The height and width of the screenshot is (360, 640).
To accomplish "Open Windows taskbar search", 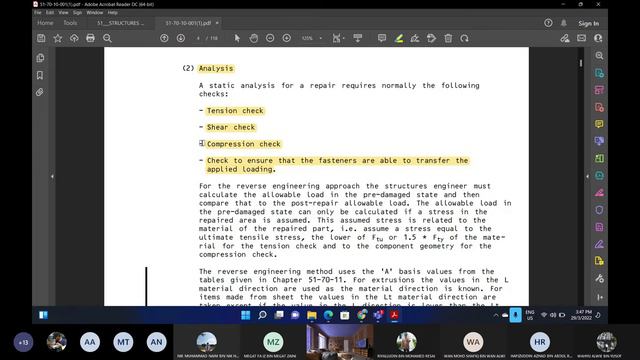I will [x=262, y=315].
